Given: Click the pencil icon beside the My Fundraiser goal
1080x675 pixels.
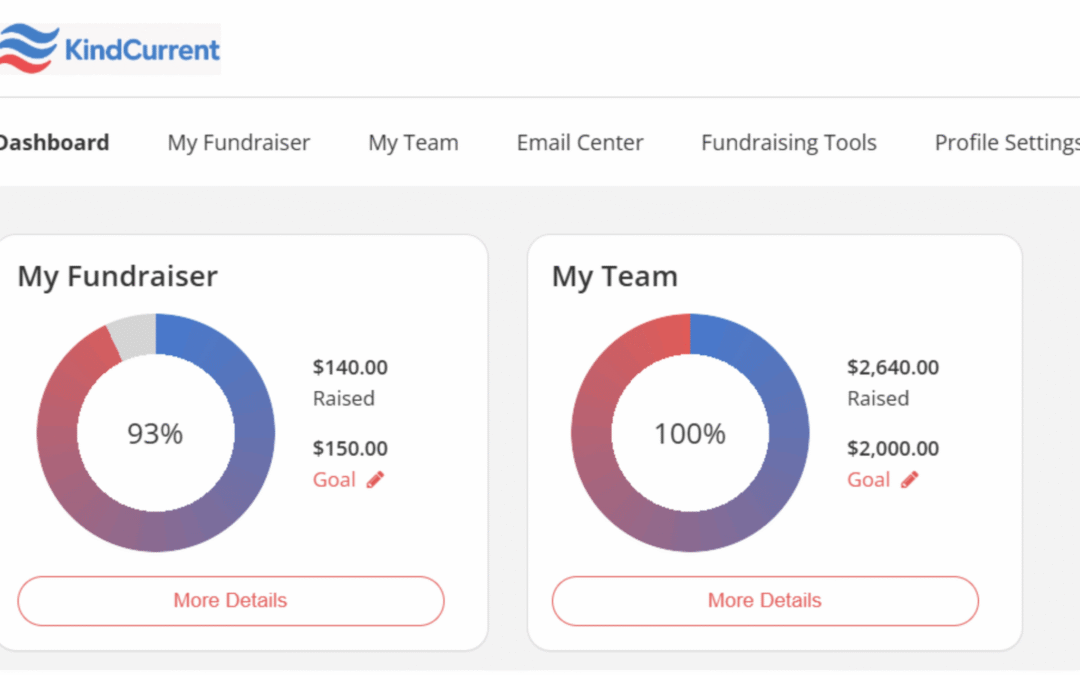Looking at the screenshot, I should pos(375,480).
